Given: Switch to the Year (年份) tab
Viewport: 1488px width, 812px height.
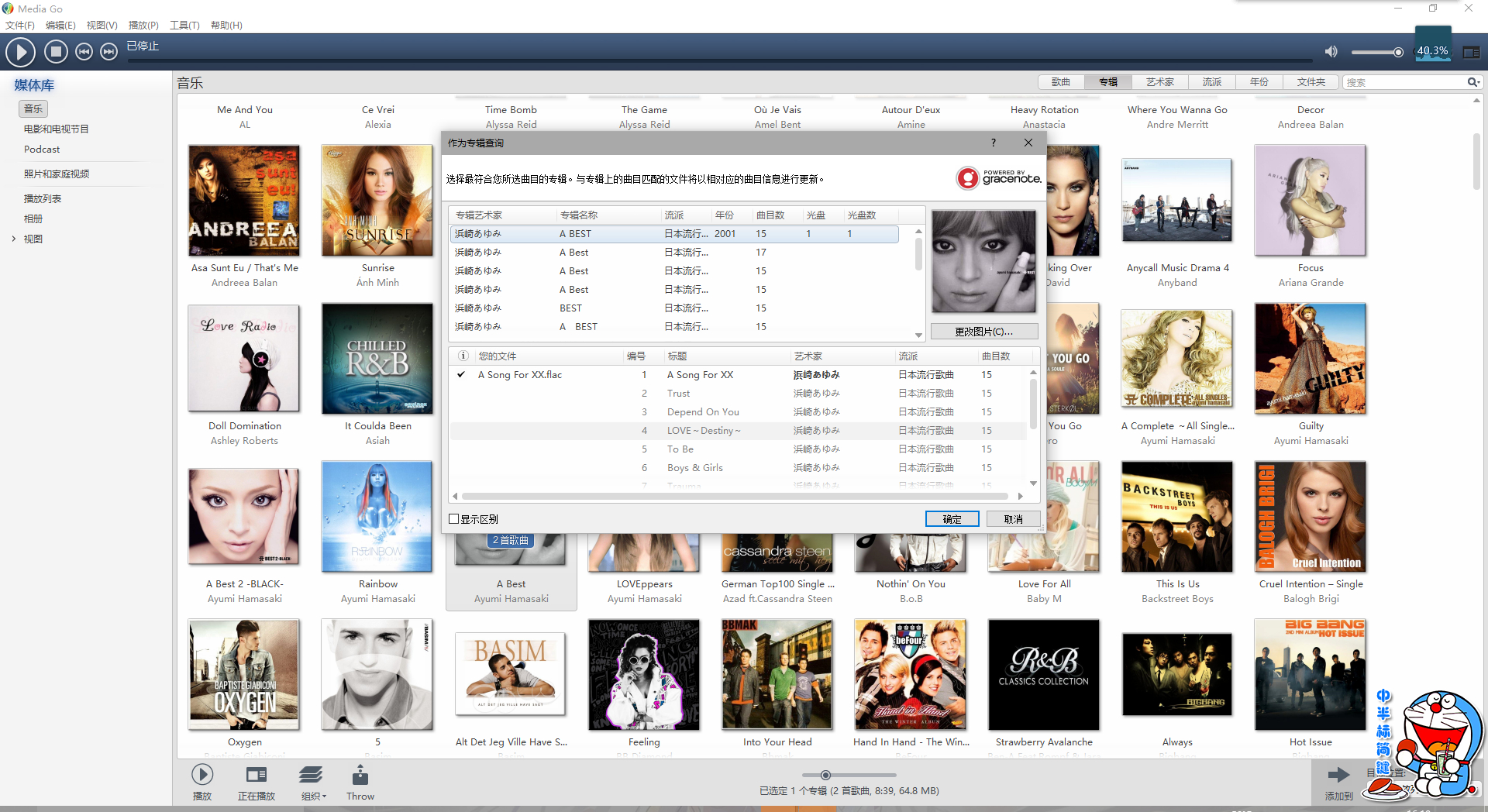Looking at the screenshot, I should 1259,82.
